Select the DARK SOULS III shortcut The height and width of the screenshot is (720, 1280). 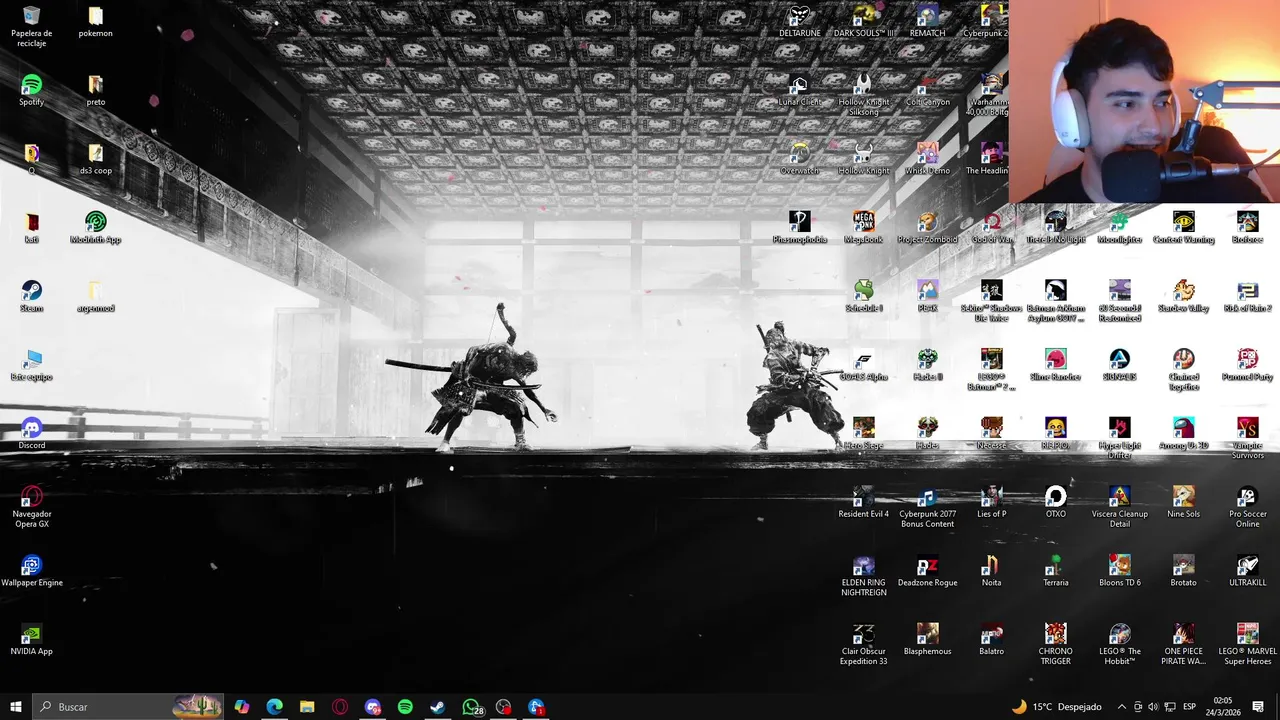pos(863,22)
